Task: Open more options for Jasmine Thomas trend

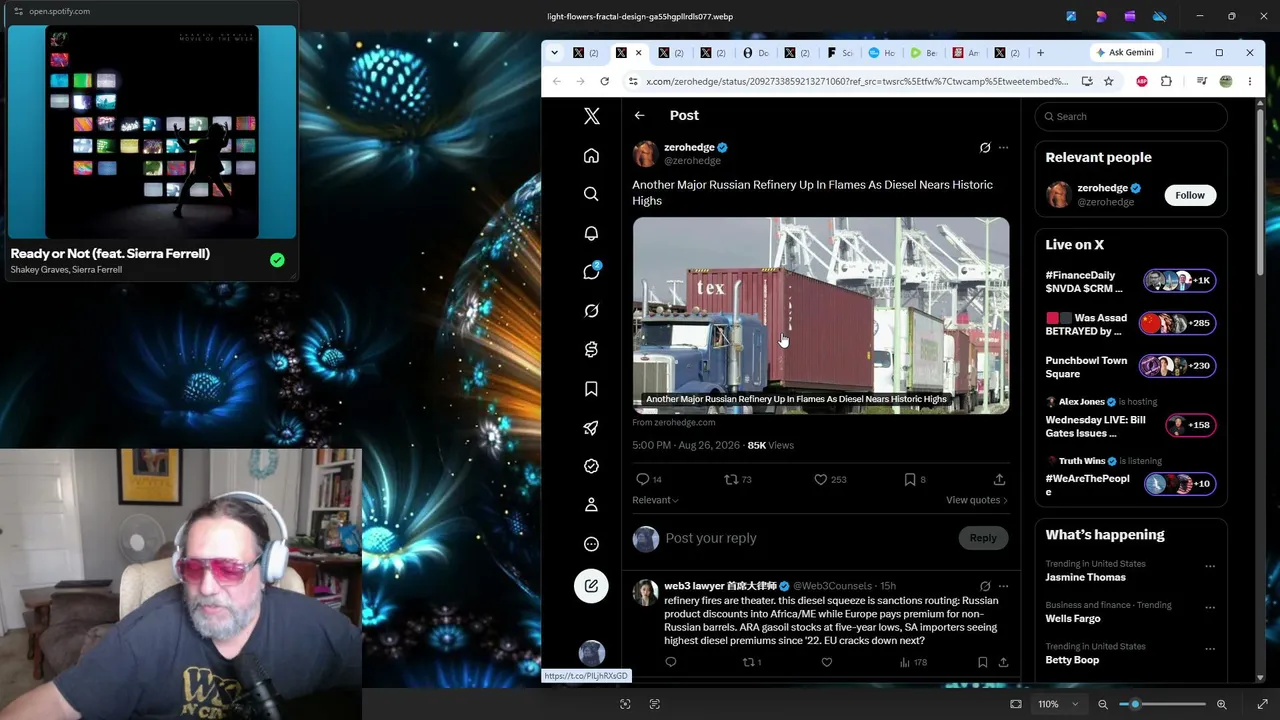Action: click(x=1210, y=566)
